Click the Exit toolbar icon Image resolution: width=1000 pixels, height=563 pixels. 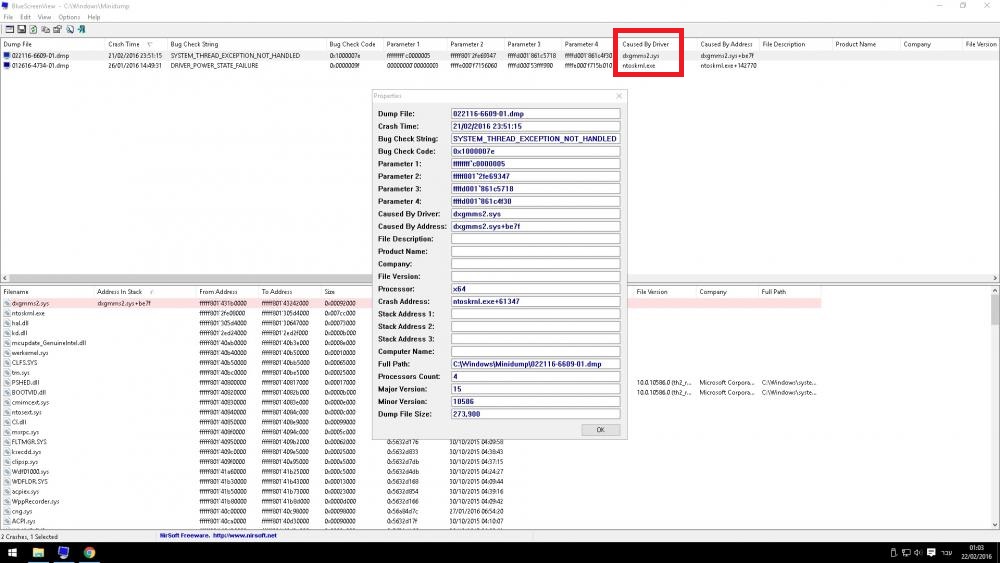tap(82, 29)
